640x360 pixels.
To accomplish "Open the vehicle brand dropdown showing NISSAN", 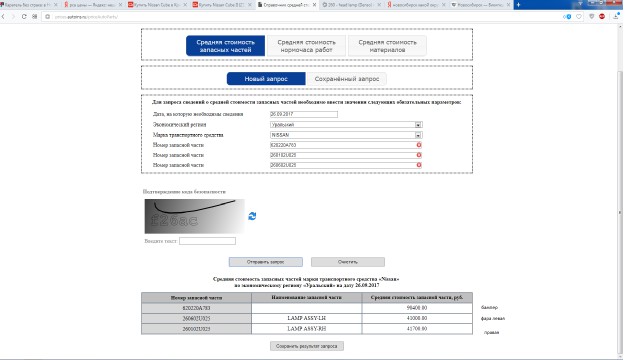I will pos(346,135).
